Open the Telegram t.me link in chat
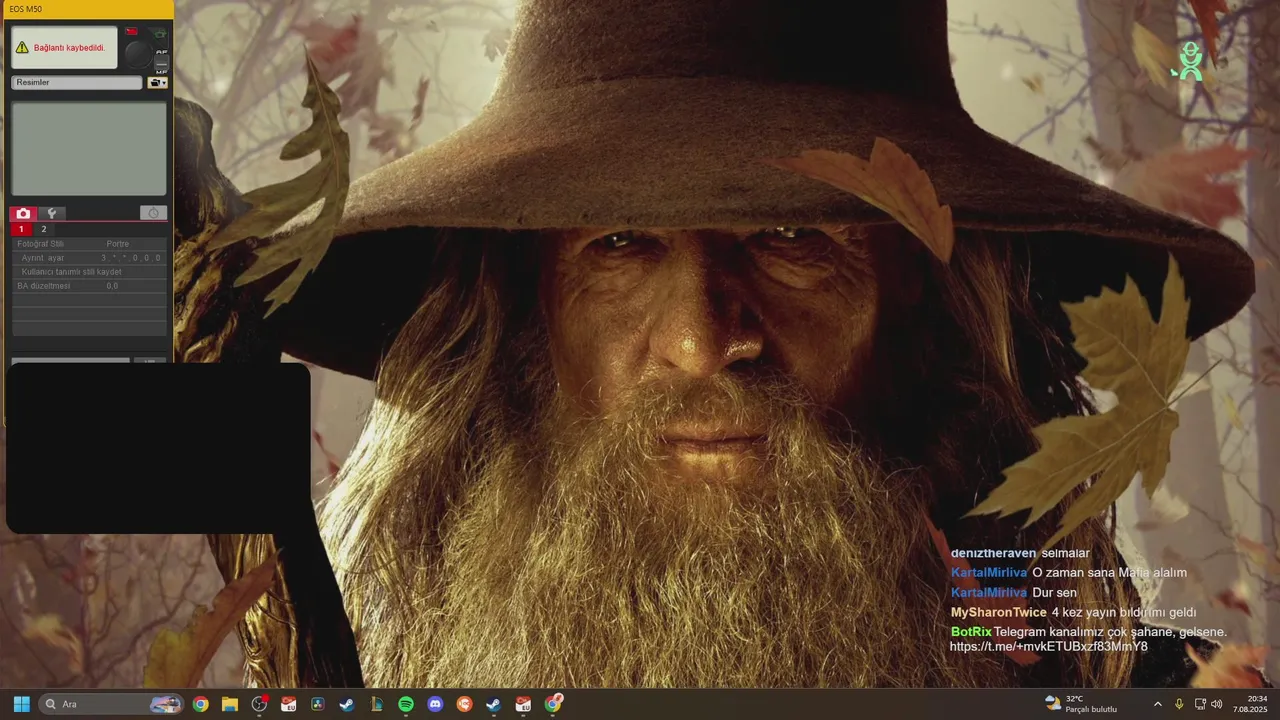Viewport: 1280px width, 720px height. point(1048,647)
